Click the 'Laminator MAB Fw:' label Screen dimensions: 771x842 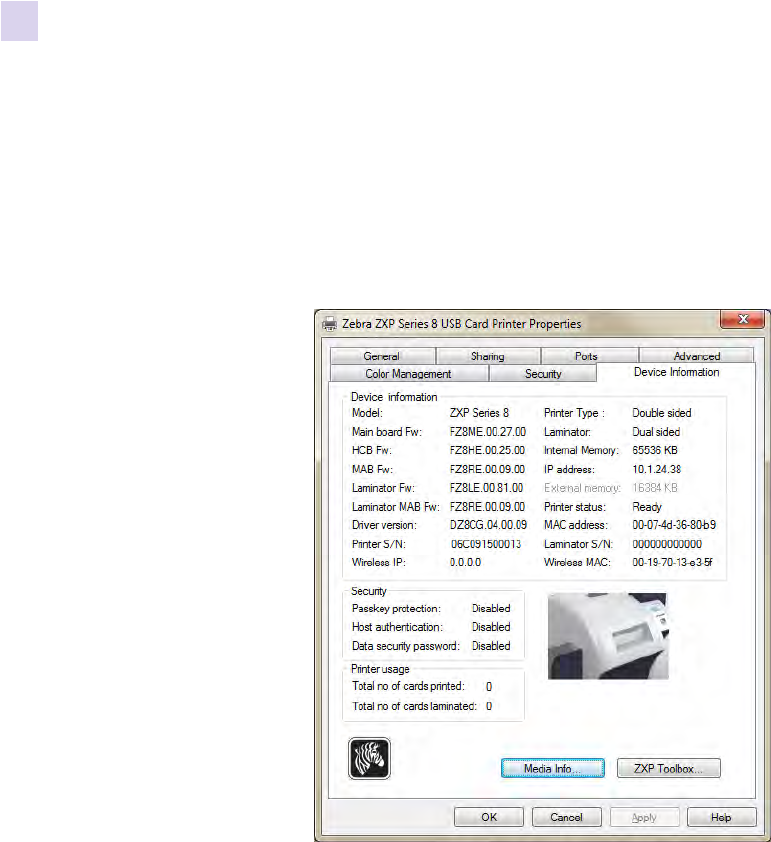396,507
